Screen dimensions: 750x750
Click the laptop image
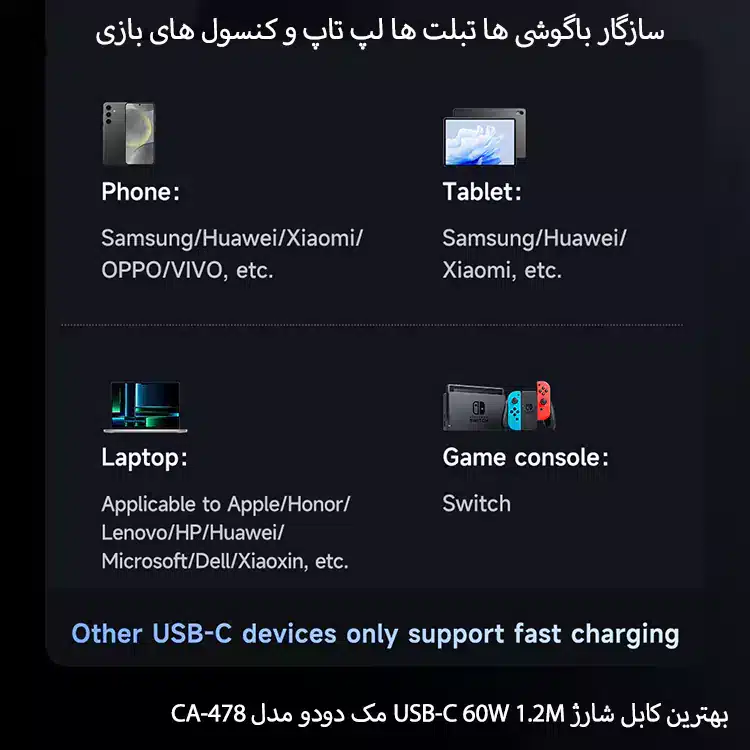tap(145, 407)
